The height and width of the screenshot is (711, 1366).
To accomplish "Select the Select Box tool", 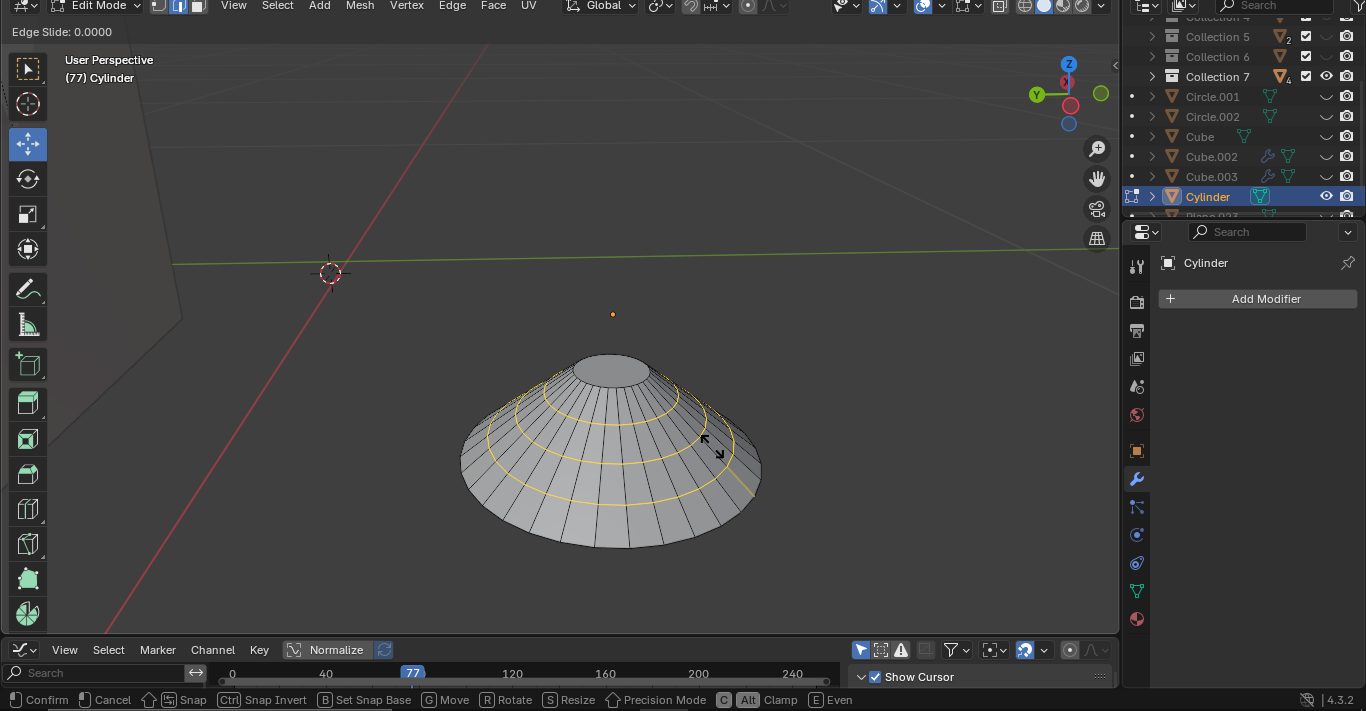I will coord(28,69).
